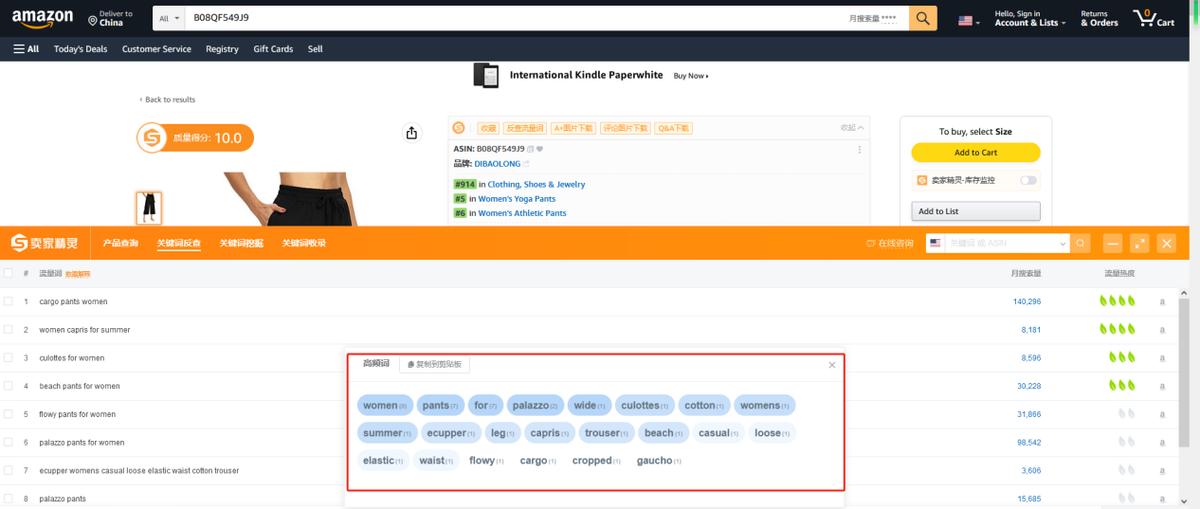This screenshot has width=1200, height=509.
Task: Check the select-all checkbox in table header
Action: coord(8,273)
